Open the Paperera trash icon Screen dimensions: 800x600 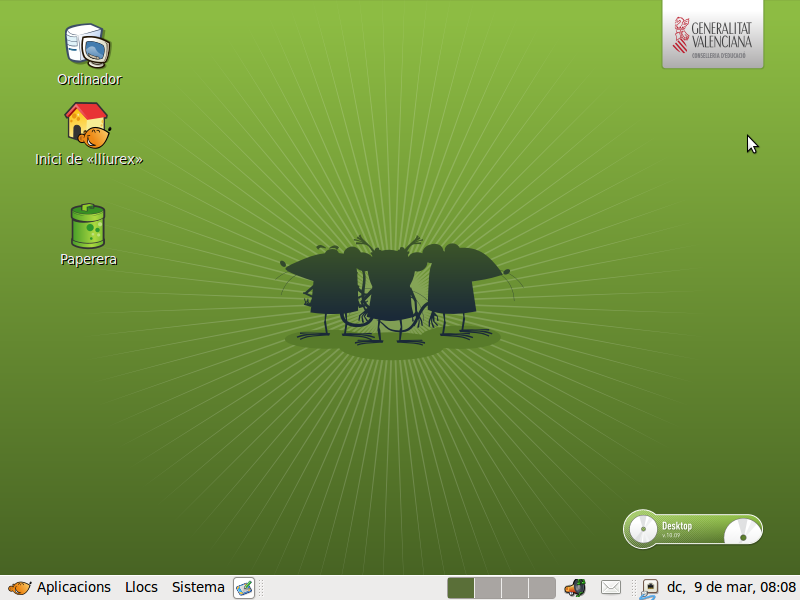(88, 226)
